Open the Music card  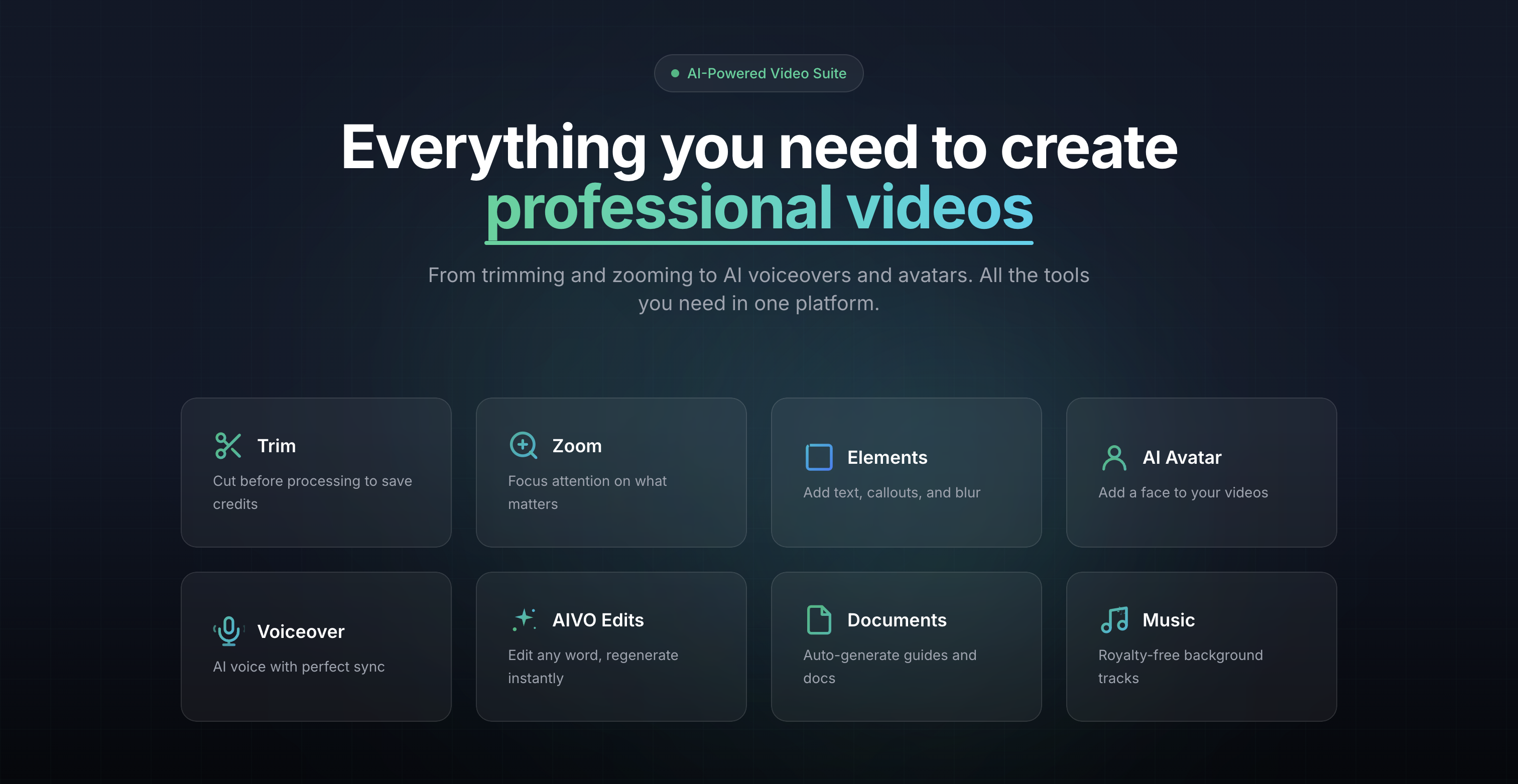click(1202, 647)
